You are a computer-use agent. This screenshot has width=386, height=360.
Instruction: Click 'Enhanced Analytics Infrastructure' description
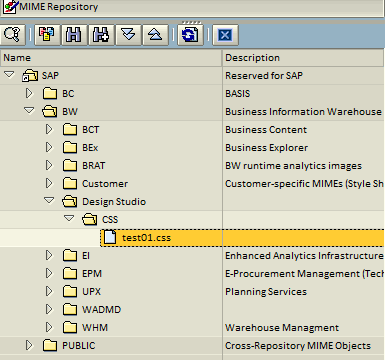tap(304, 256)
